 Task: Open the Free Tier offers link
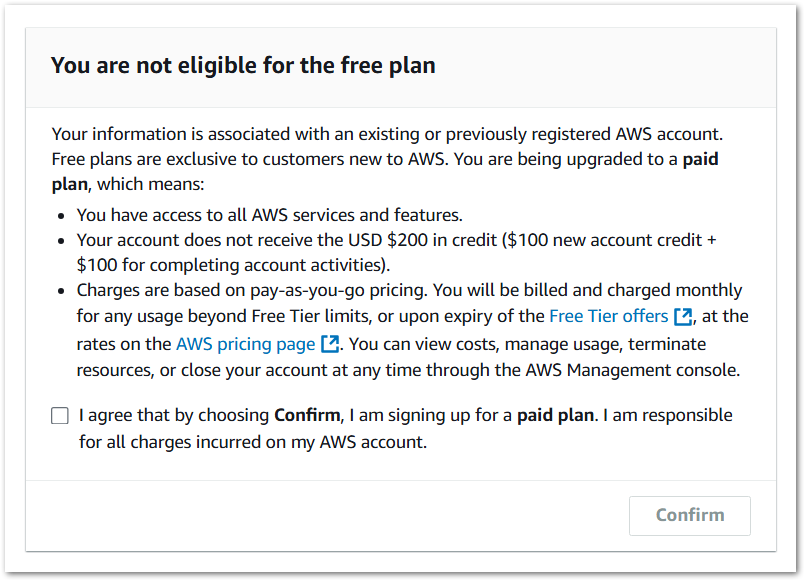[608, 316]
